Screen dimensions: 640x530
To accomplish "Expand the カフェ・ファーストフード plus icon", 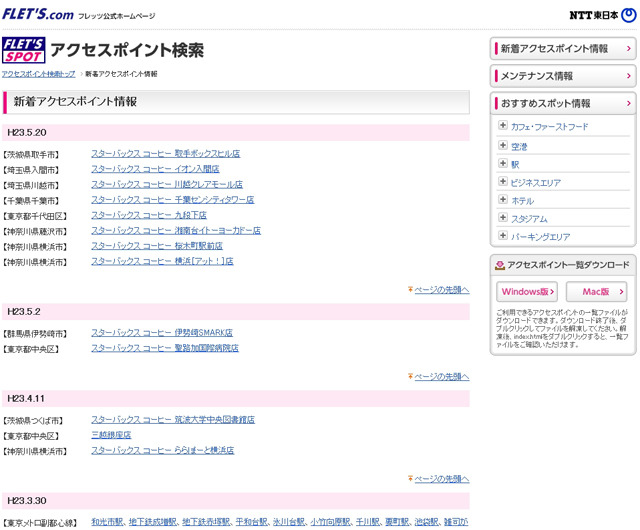I will tap(503, 125).
